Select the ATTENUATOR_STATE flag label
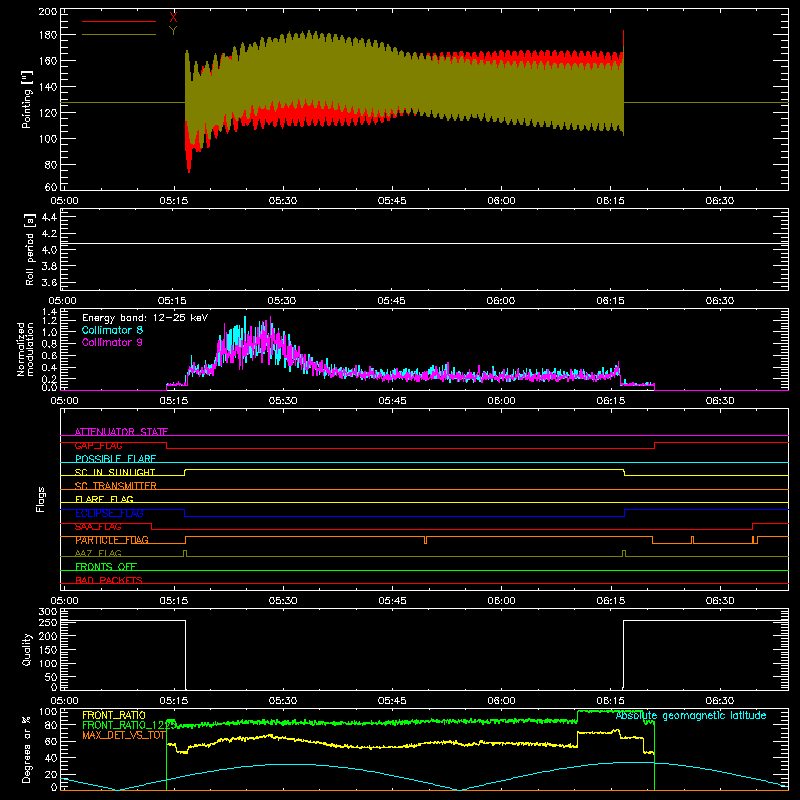 click(121, 432)
